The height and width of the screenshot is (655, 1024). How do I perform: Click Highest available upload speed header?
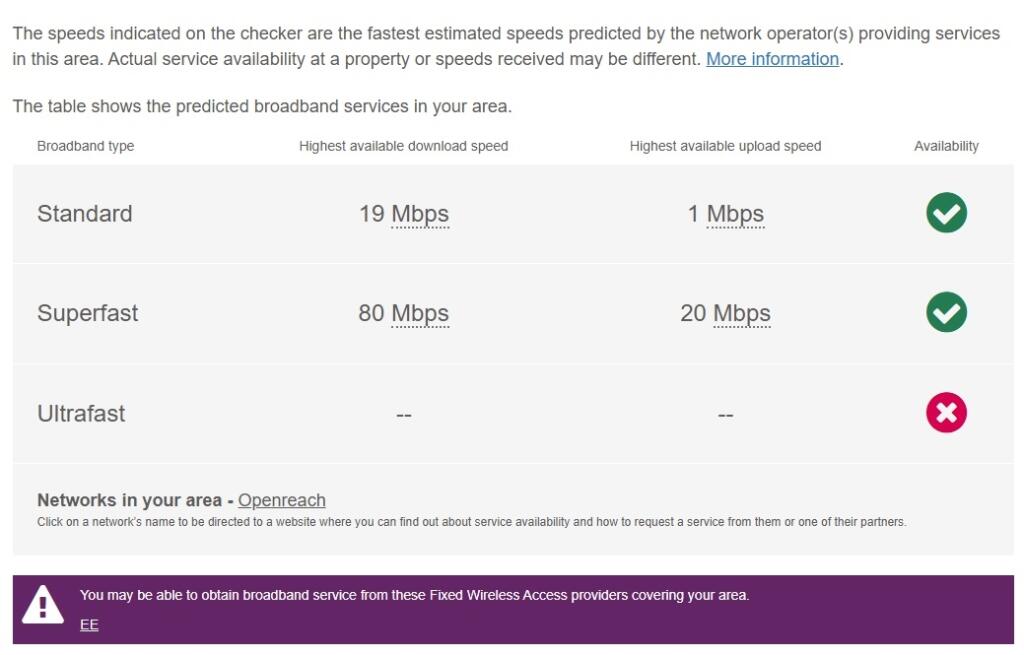pos(725,146)
